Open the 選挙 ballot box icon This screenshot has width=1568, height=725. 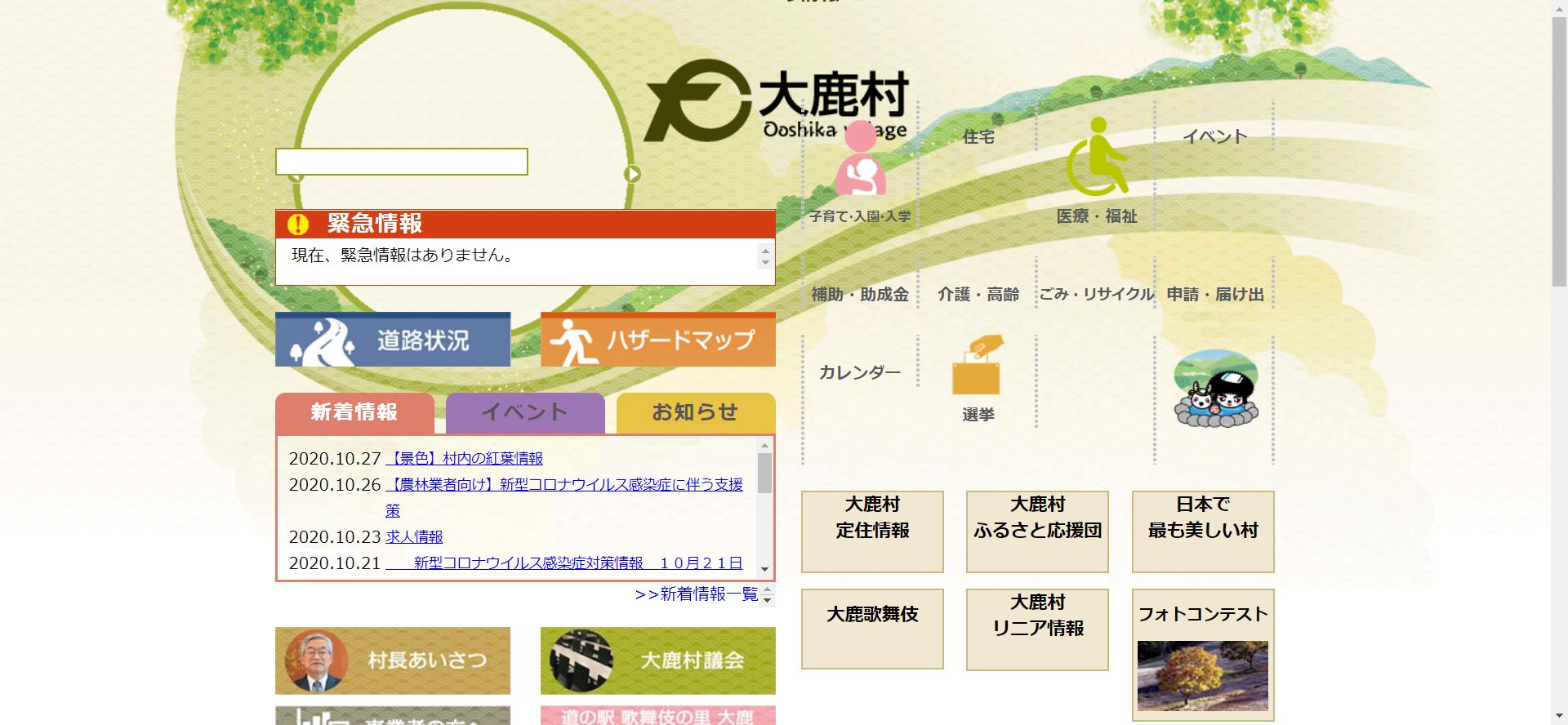click(x=978, y=365)
